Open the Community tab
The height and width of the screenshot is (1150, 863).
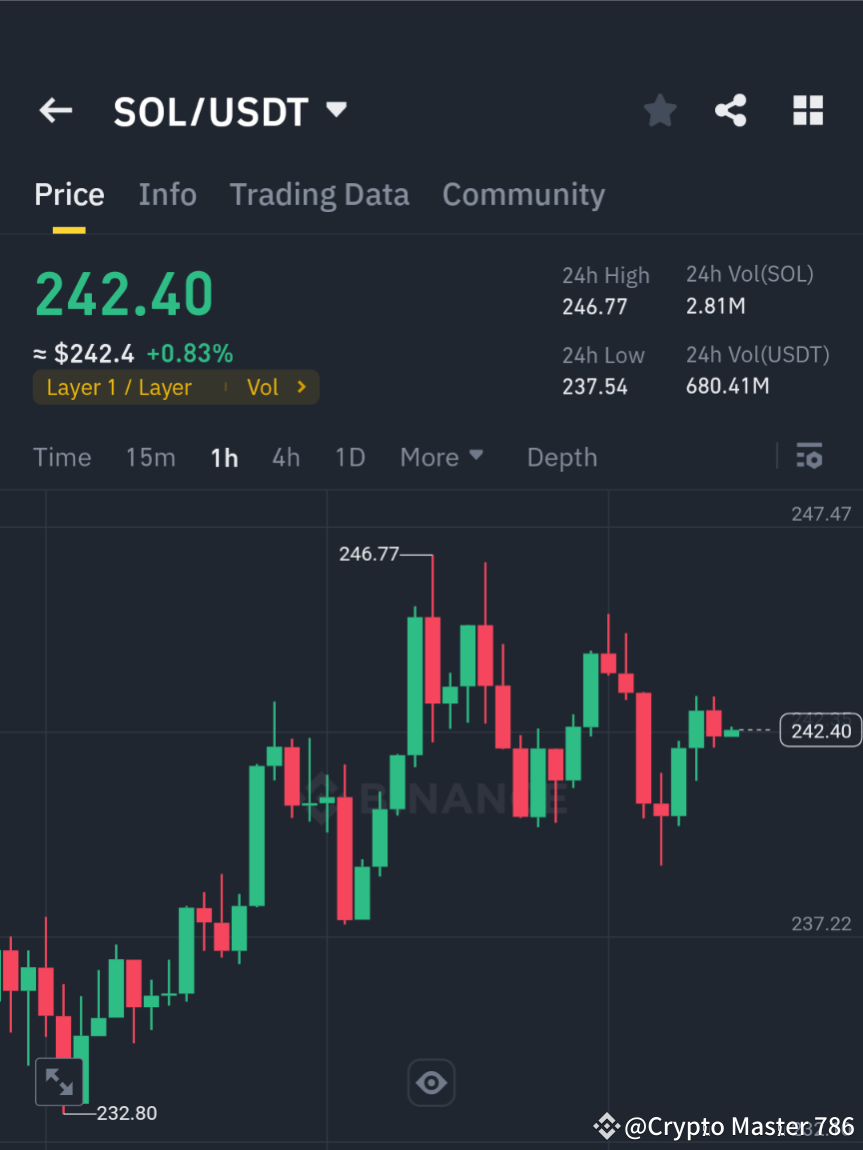[x=523, y=194]
